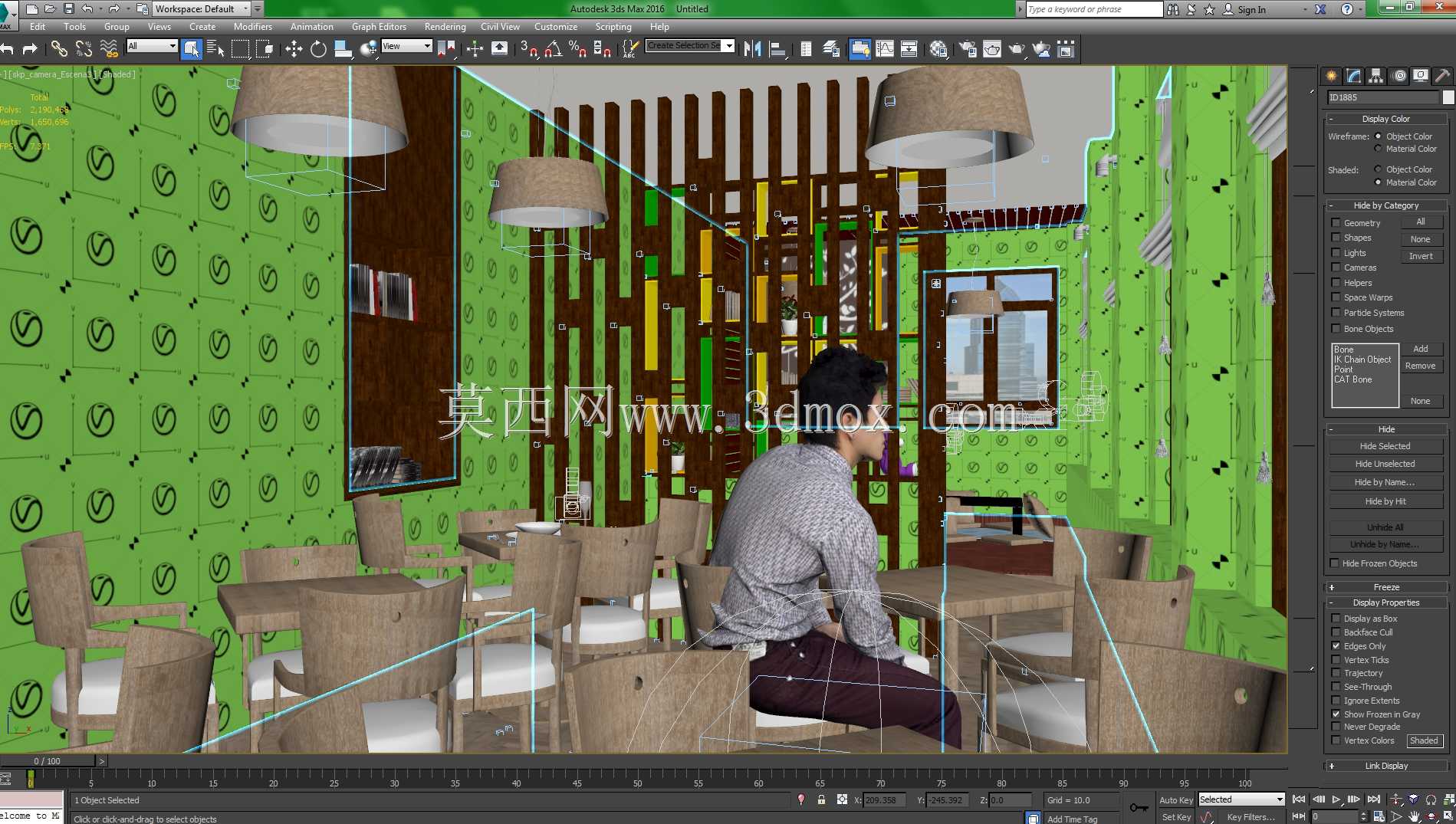1456x824 pixels.
Task: Activate the Select and Rotate tool
Action: coord(318,49)
